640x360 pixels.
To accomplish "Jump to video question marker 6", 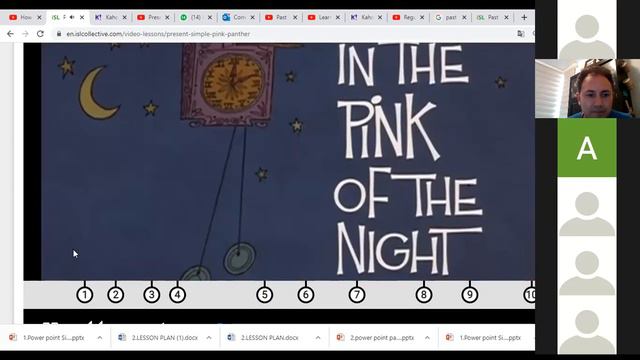I will [x=306, y=295].
